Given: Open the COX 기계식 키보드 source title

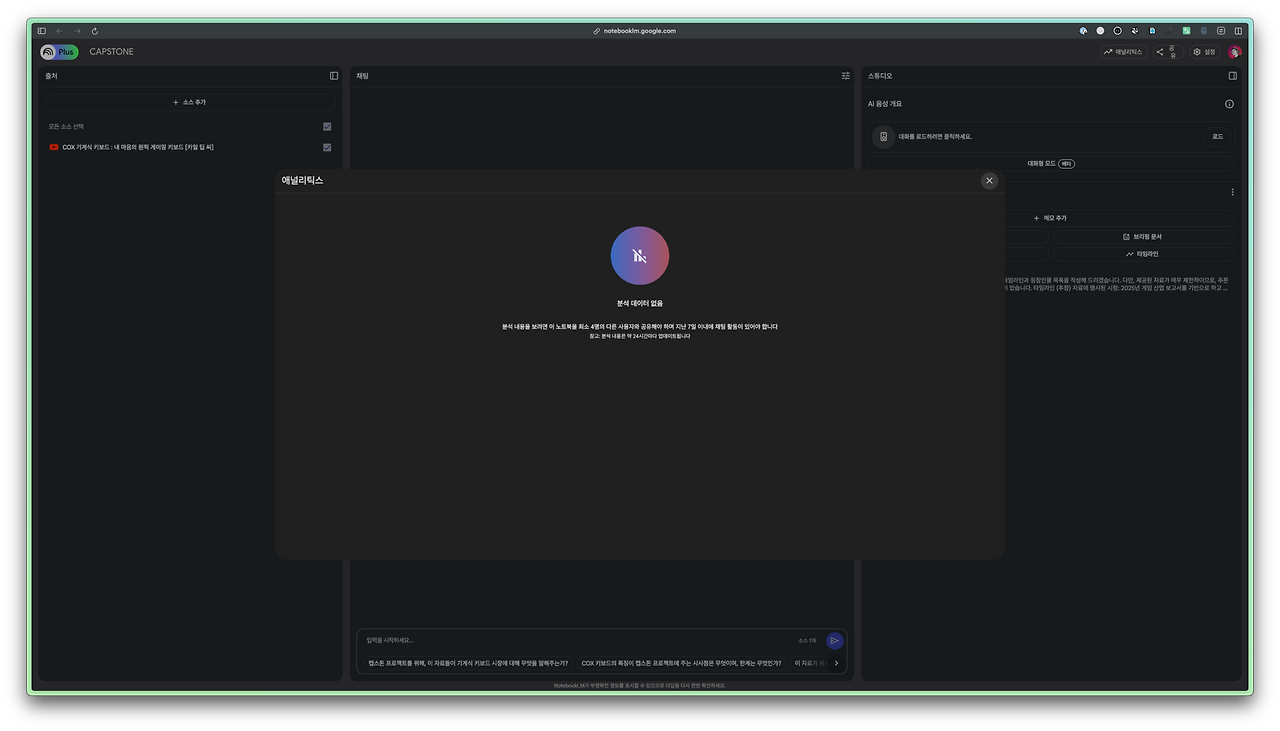Looking at the screenshot, I should (x=138, y=147).
